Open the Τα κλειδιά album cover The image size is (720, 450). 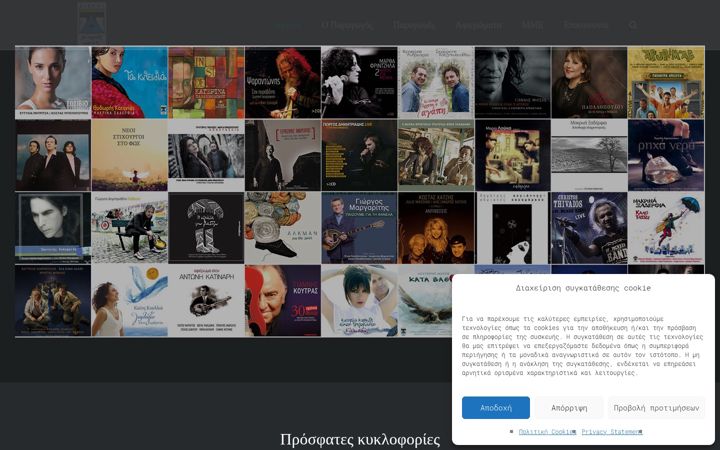[x=129, y=83]
